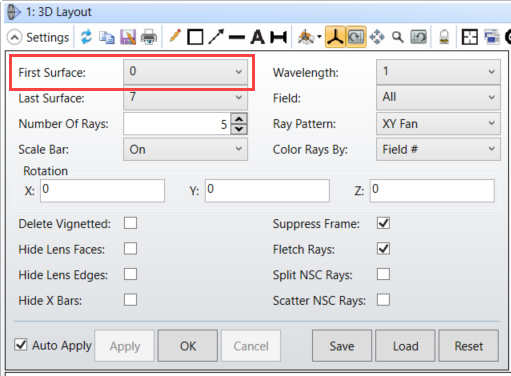The width and height of the screenshot is (511, 376).
Task: Select the arrow drawing tool
Action: 216,37
